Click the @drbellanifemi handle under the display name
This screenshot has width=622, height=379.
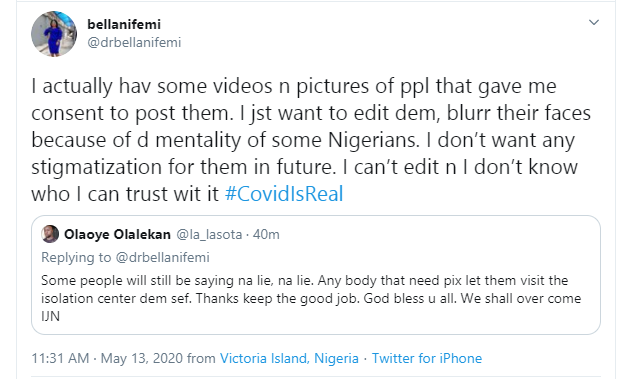[134, 42]
